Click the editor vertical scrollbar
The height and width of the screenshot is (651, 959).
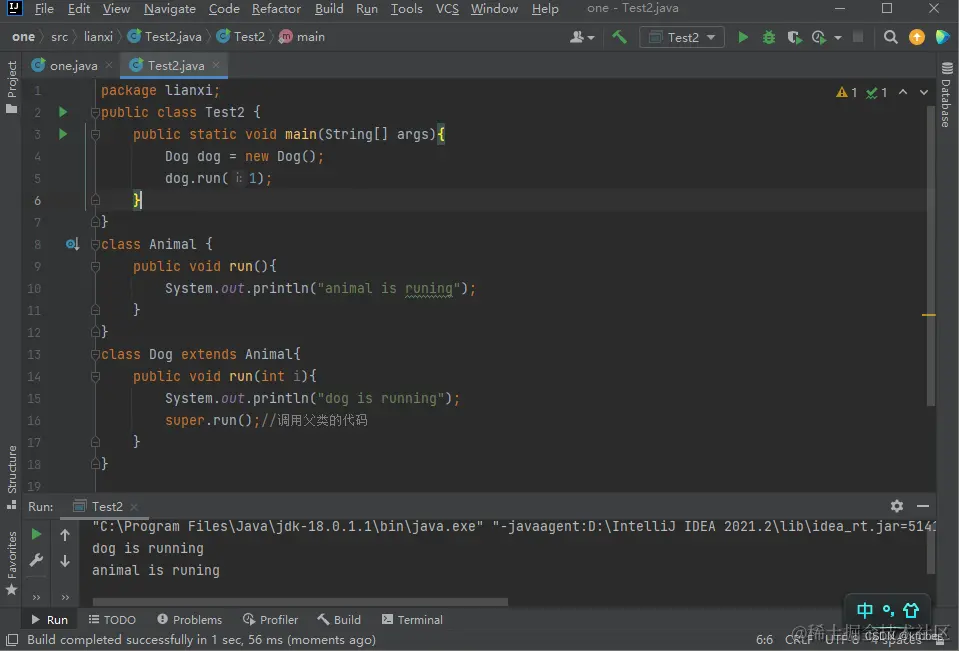(930, 257)
